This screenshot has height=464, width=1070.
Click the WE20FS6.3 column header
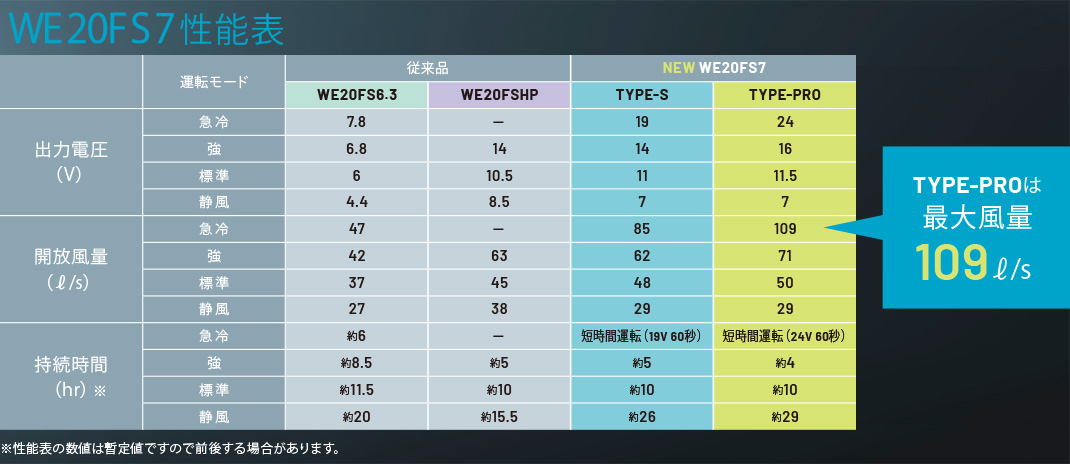coord(356,96)
